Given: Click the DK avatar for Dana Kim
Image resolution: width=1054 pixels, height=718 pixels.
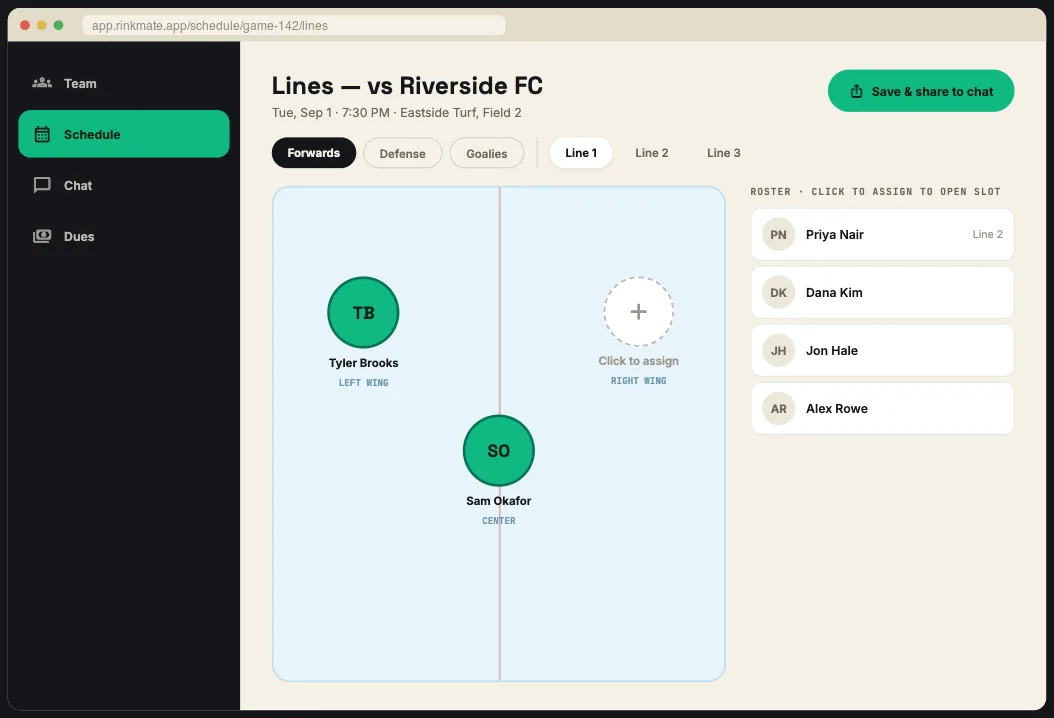Looking at the screenshot, I should click(778, 292).
